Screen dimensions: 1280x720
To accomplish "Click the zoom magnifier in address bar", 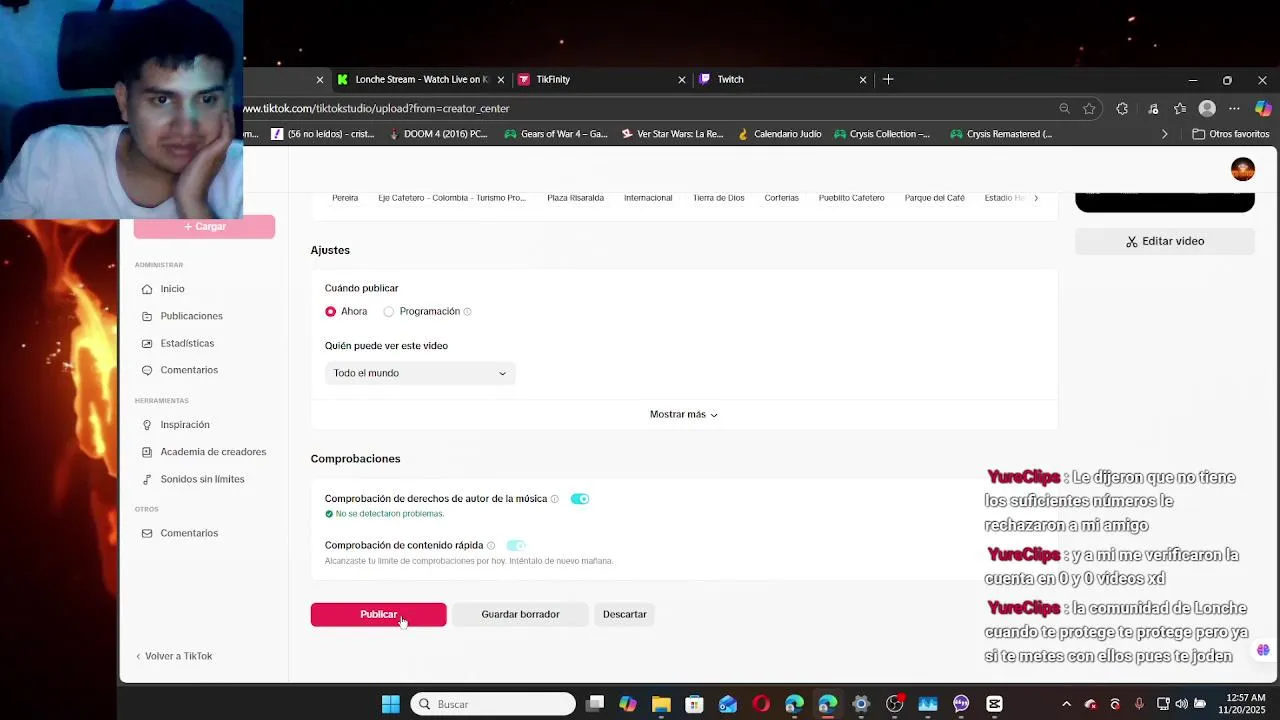I will (1064, 108).
